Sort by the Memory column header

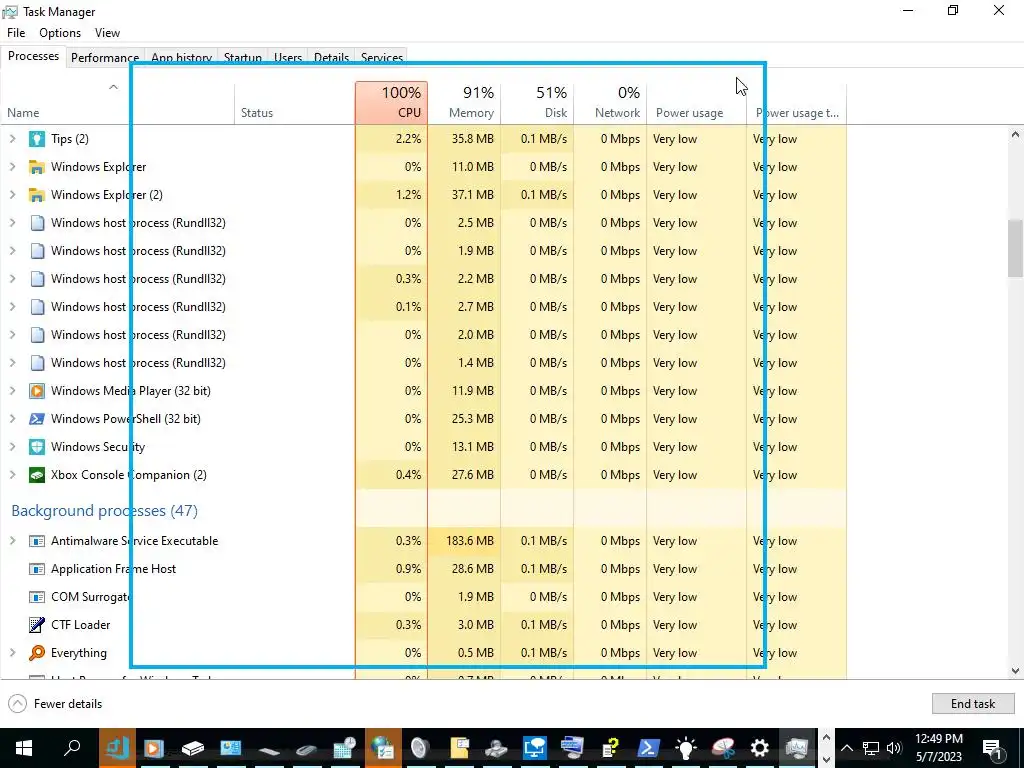click(x=464, y=103)
